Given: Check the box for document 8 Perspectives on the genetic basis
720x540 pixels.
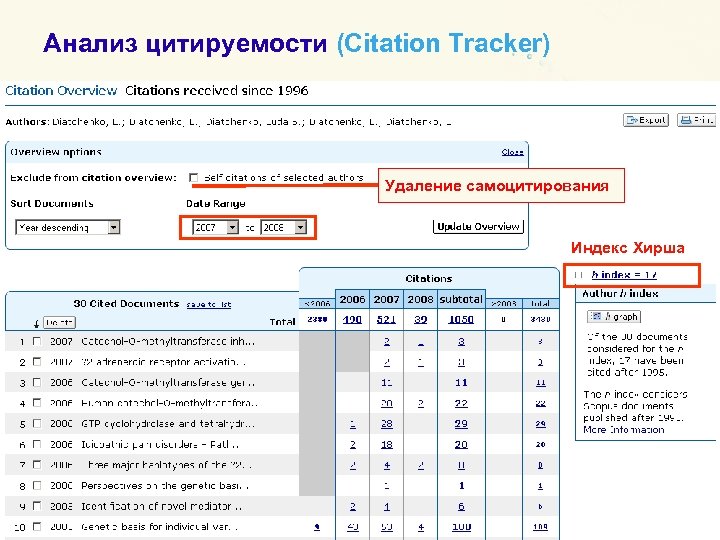Looking at the screenshot, I should click(37, 485).
